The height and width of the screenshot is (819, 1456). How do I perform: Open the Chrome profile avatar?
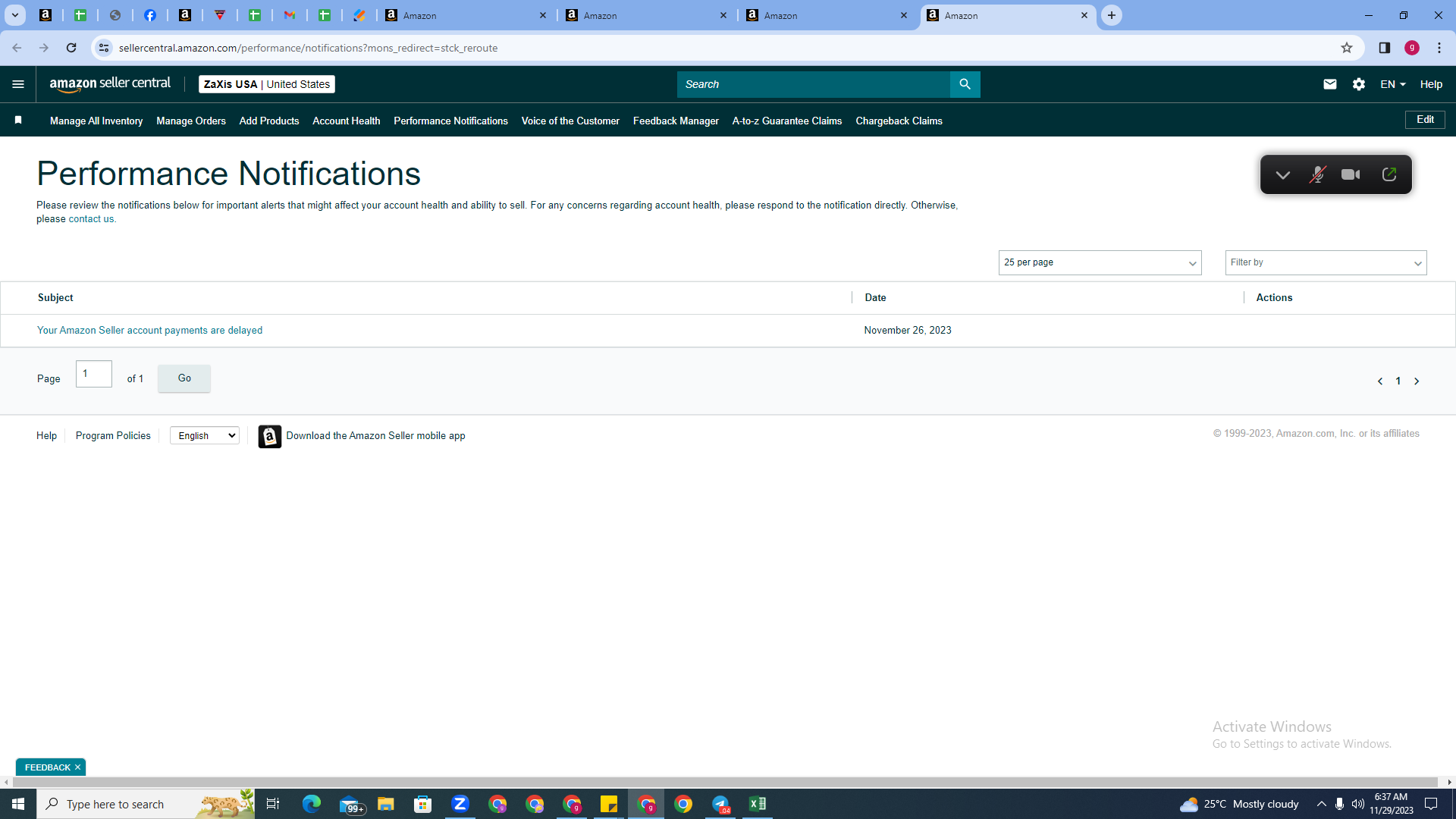[x=1412, y=48]
